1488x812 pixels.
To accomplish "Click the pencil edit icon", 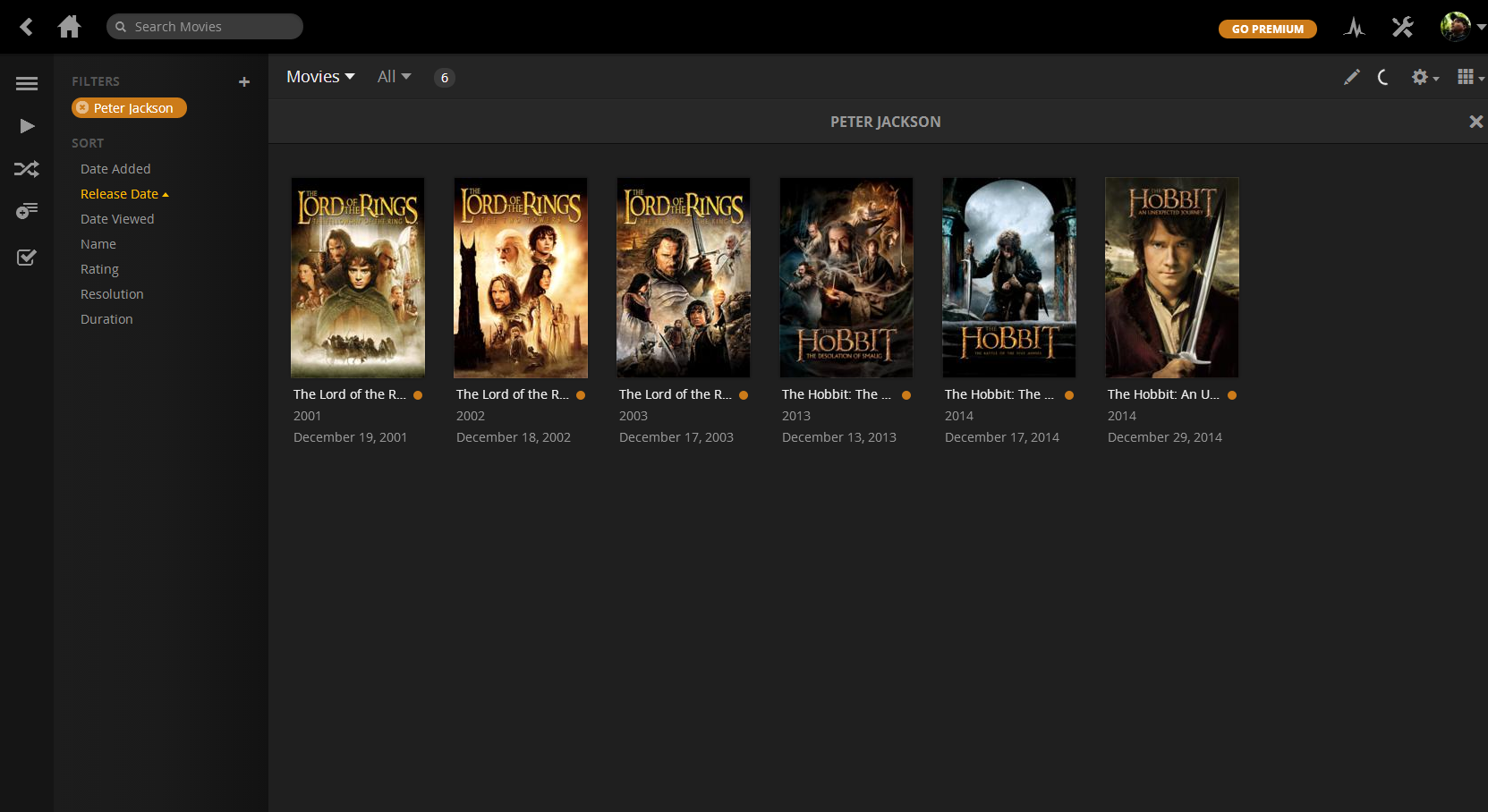I will pos(1351,78).
